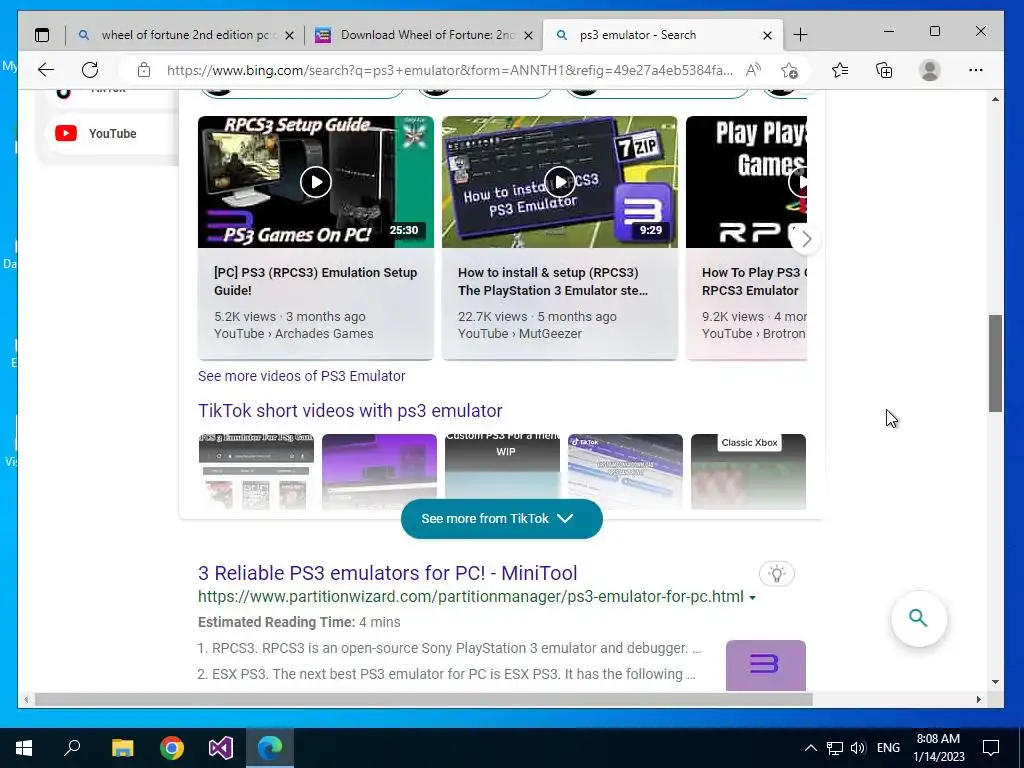The height and width of the screenshot is (768, 1024).
Task: Show hidden system tray icons
Action: [x=810, y=748]
